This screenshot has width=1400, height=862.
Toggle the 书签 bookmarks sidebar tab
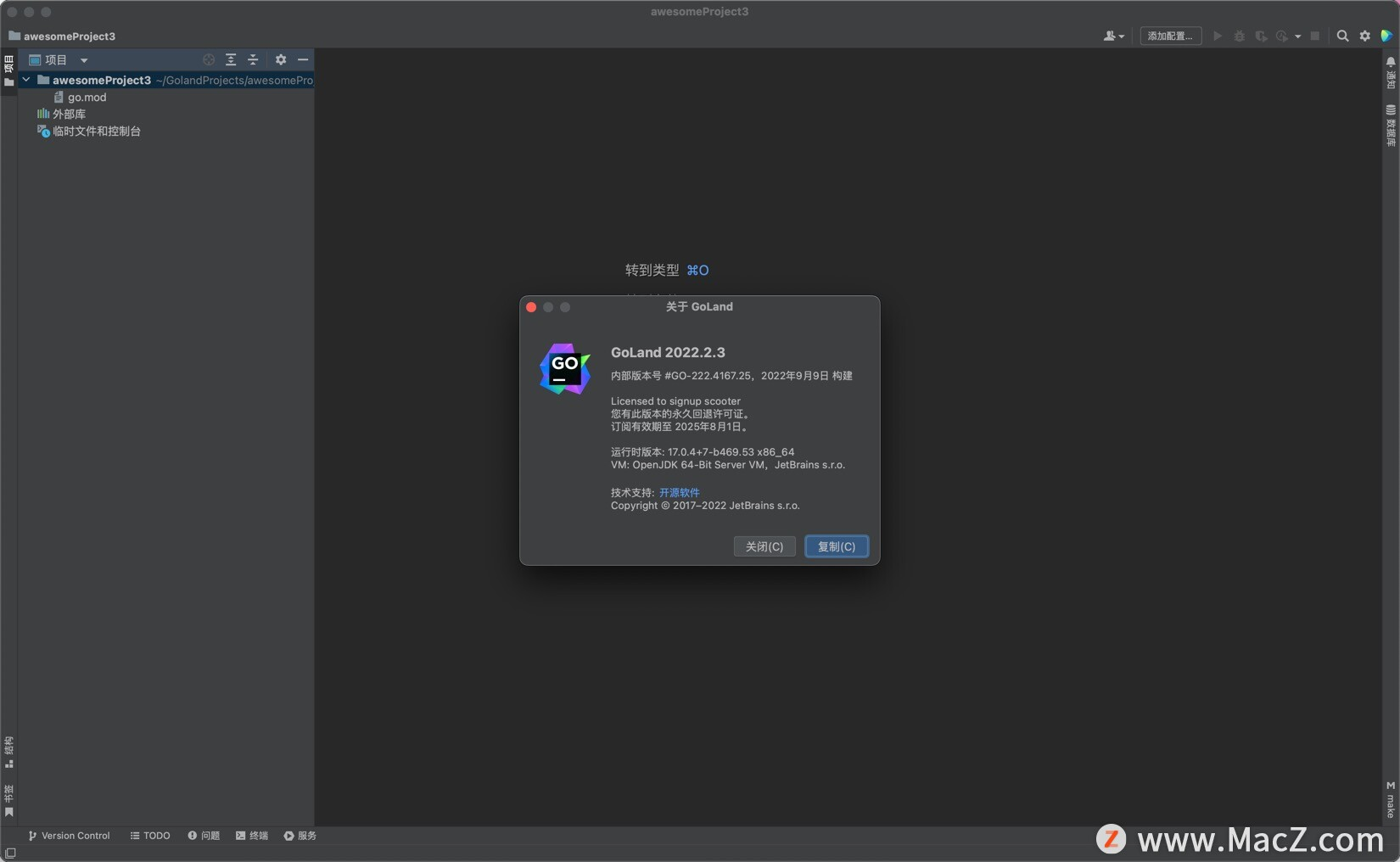pyautogui.click(x=8, y=800)
